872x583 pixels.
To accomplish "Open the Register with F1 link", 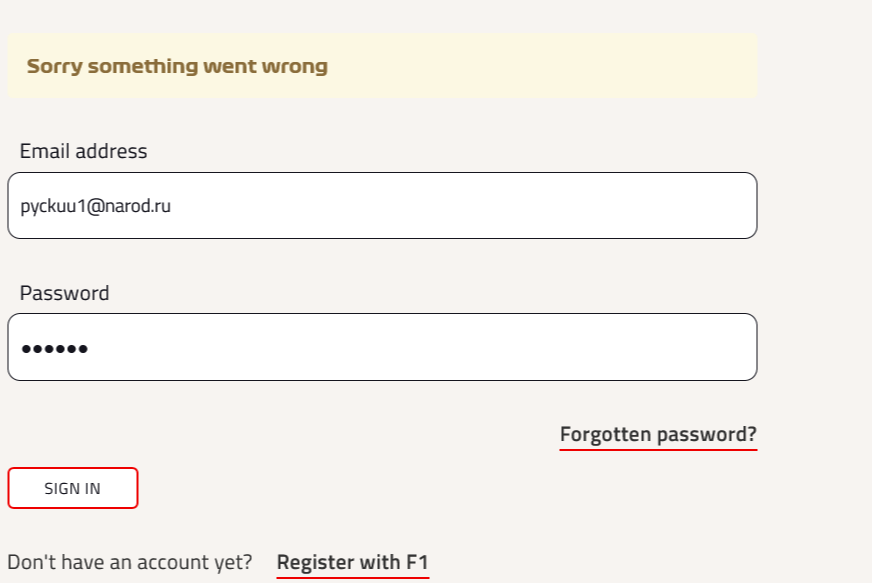I will (352, 562).
